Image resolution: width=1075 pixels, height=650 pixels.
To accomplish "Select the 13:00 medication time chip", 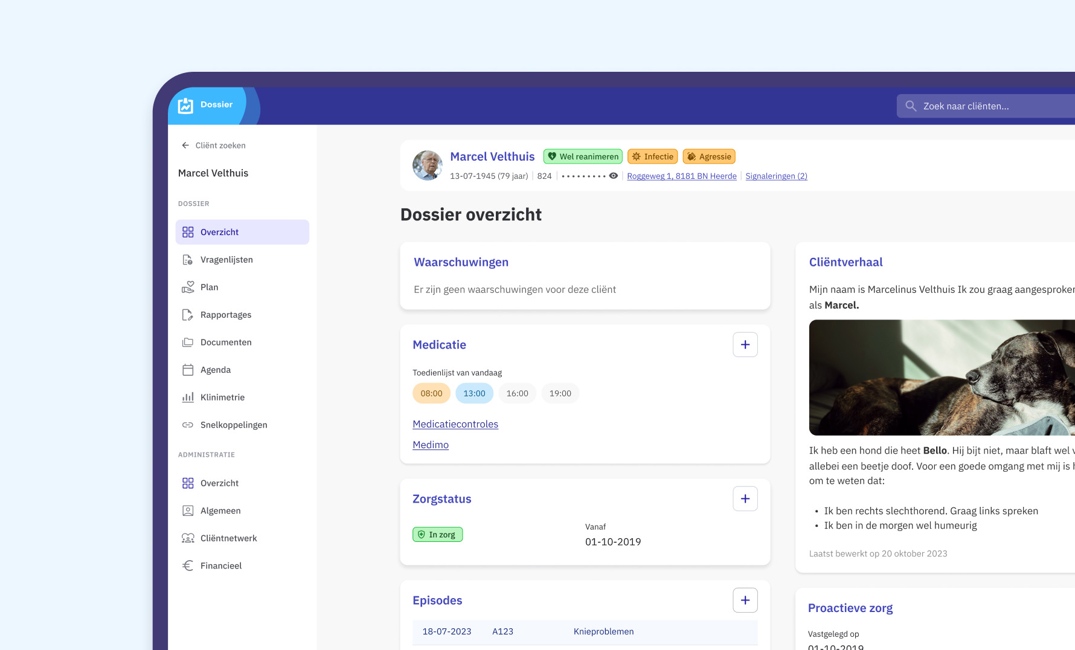I will [474, 393].
